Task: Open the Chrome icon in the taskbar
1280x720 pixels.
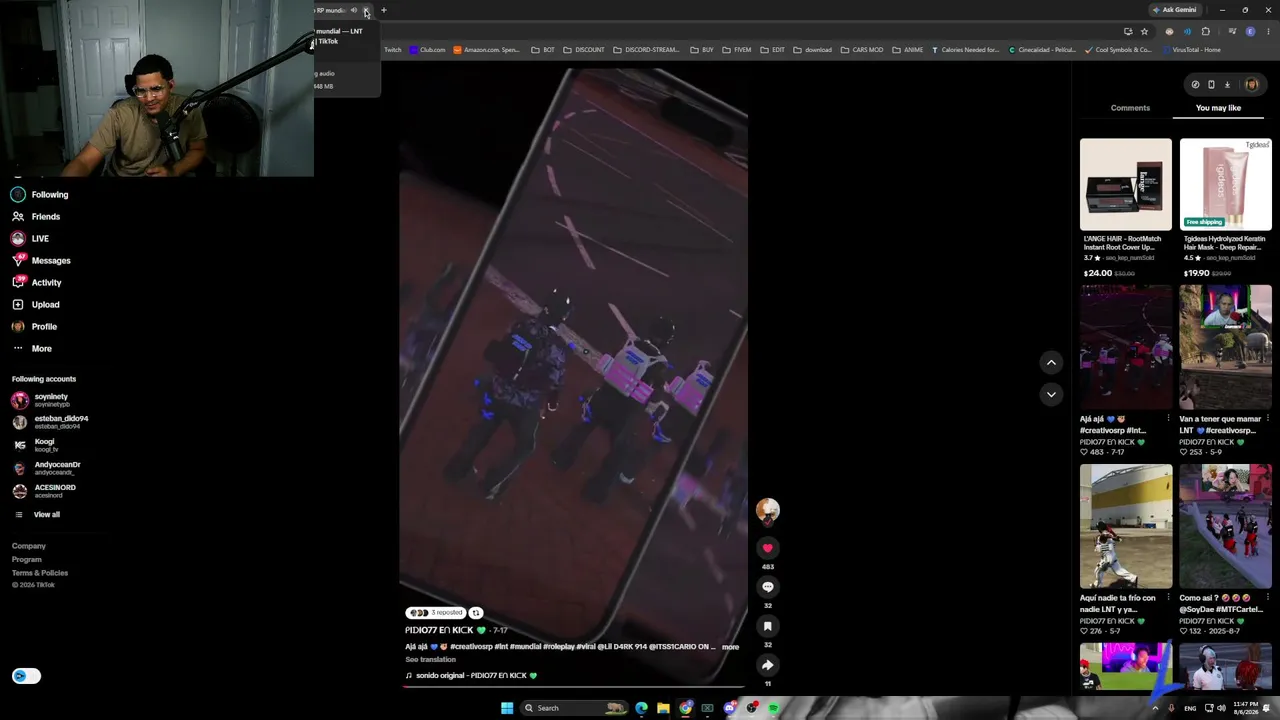Action: [685, 708]
